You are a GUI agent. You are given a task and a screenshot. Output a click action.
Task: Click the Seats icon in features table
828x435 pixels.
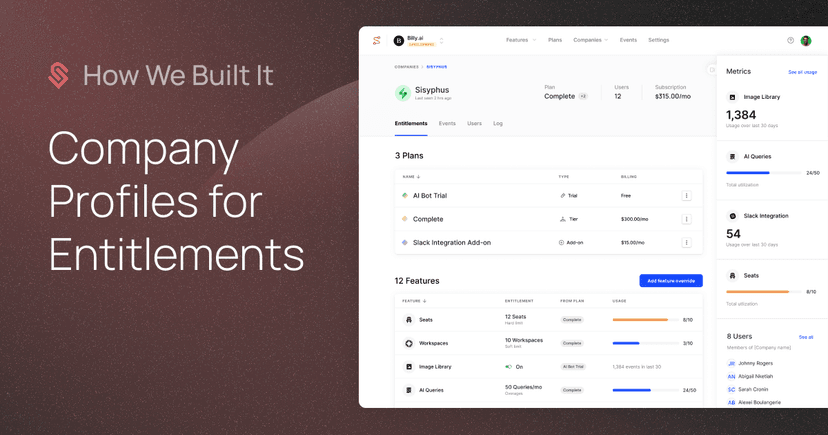pos(409,320)
